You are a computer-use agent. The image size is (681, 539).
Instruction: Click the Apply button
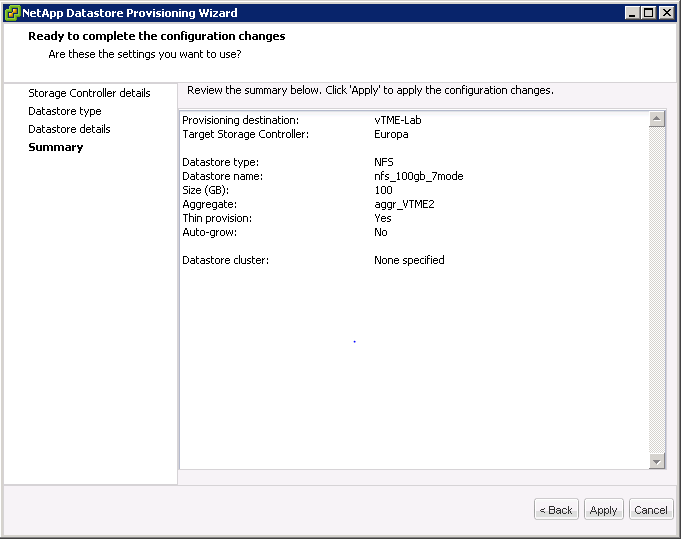point(604,509)
